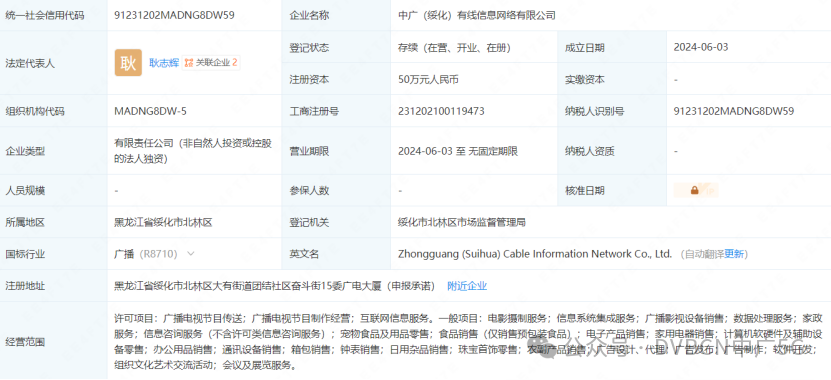Click the 企业类型 label cell

point(54,151)
